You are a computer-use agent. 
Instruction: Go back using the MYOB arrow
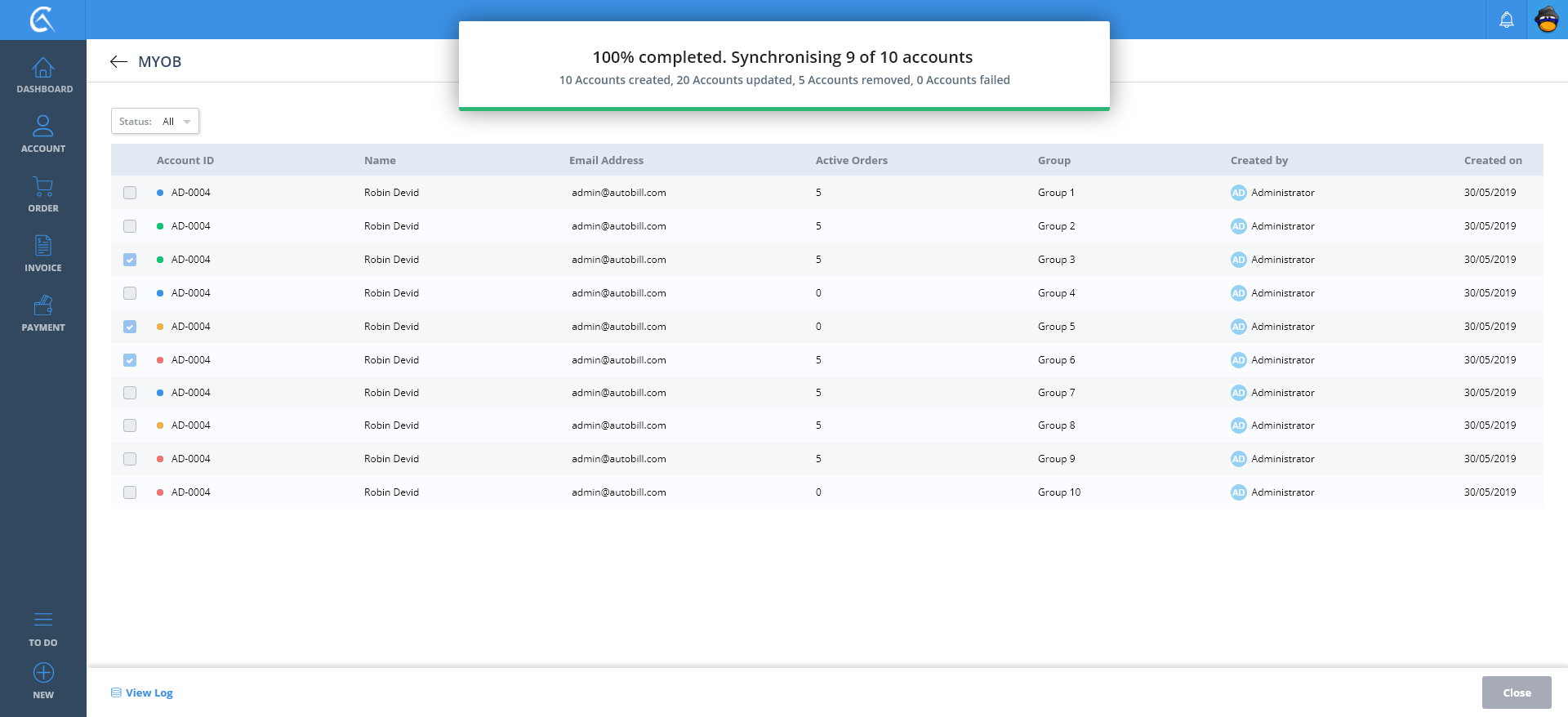tap(119, 62)
